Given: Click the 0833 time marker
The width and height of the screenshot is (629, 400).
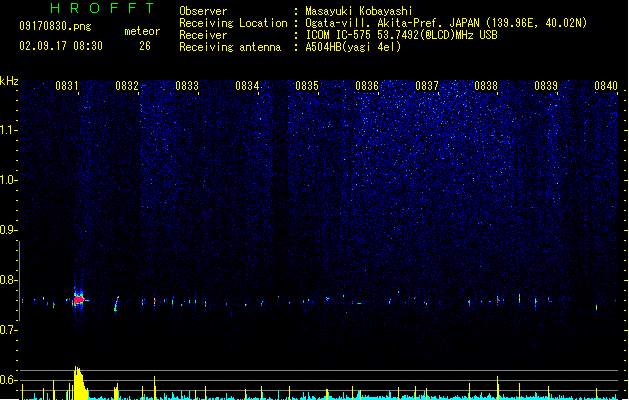Looking at the screenshot, I should tap(187, 86).
